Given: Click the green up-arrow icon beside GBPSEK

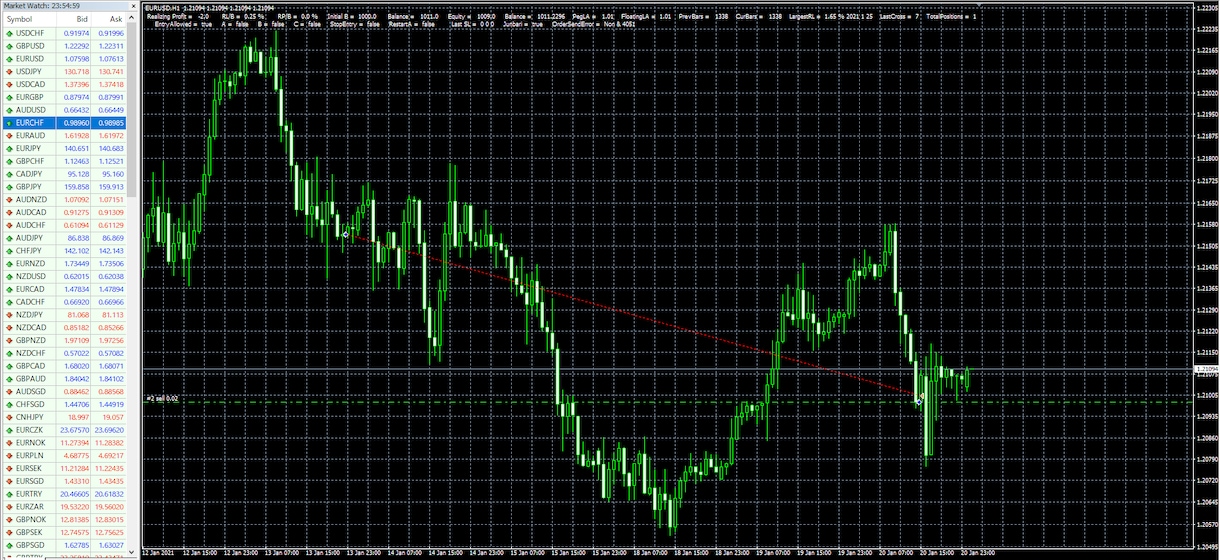Looking at the screenshot, I should (9, 533).
